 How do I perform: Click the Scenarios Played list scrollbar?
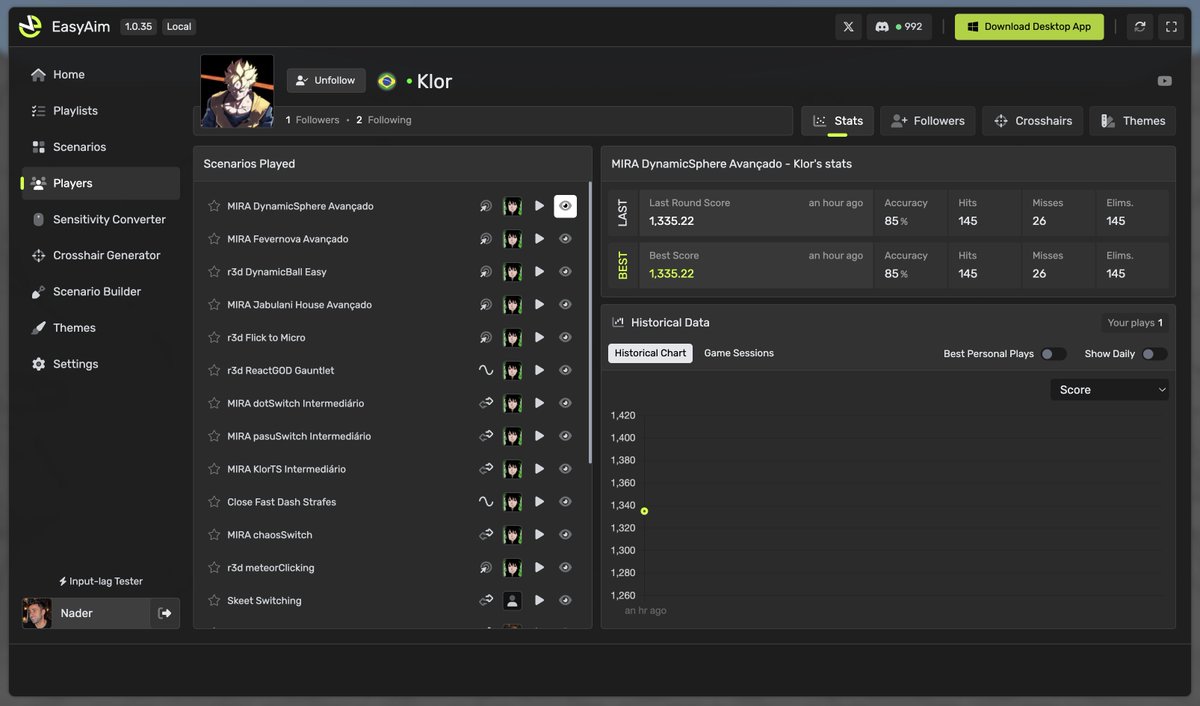[x=590, y=322]
